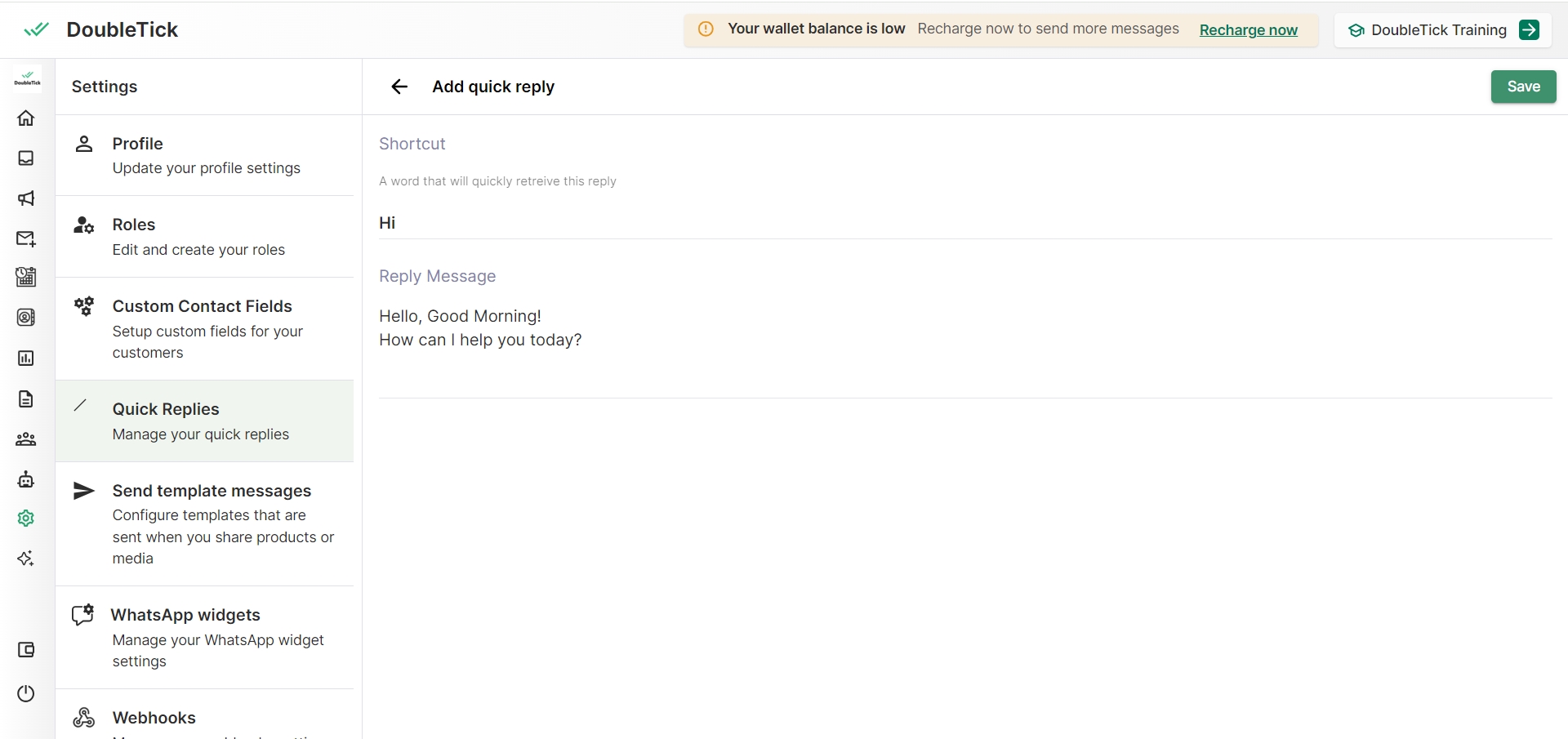Click the AI sparkle sidebar icon
This screenshot has width=1568, height=739.
(x=26, y=559)
